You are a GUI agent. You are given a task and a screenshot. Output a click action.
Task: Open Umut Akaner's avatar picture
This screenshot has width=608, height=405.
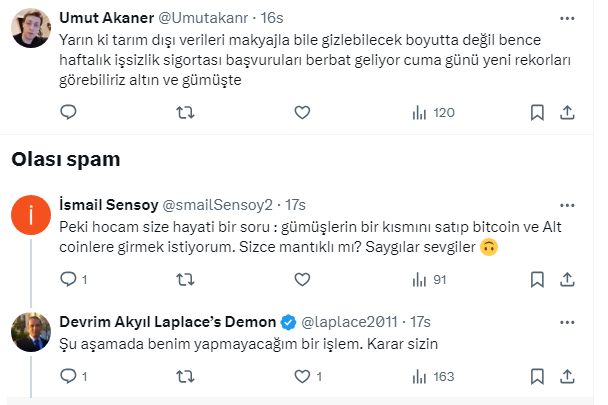[31, 27]
